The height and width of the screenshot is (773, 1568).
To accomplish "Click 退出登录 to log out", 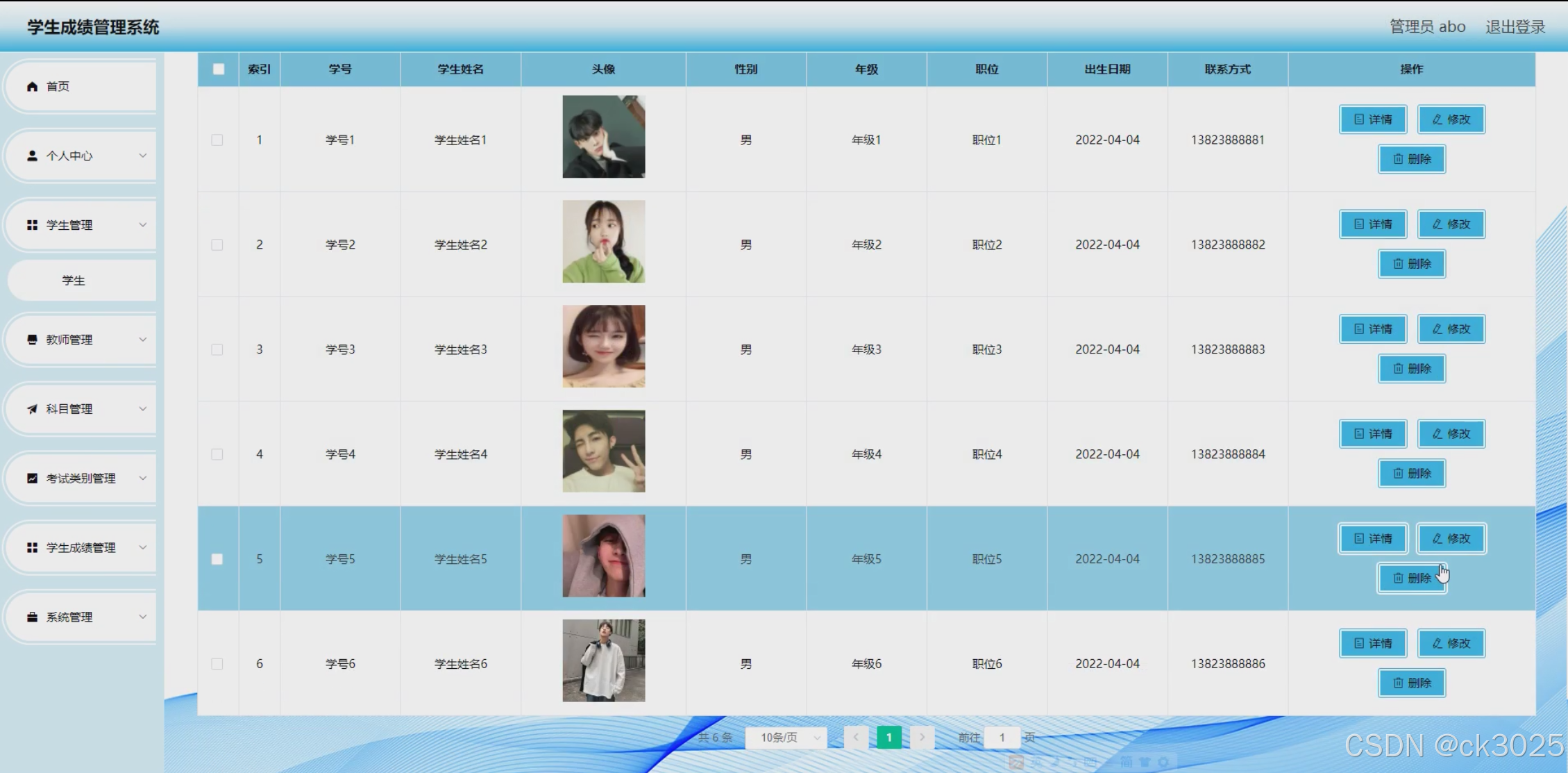I will [1515, 27].
